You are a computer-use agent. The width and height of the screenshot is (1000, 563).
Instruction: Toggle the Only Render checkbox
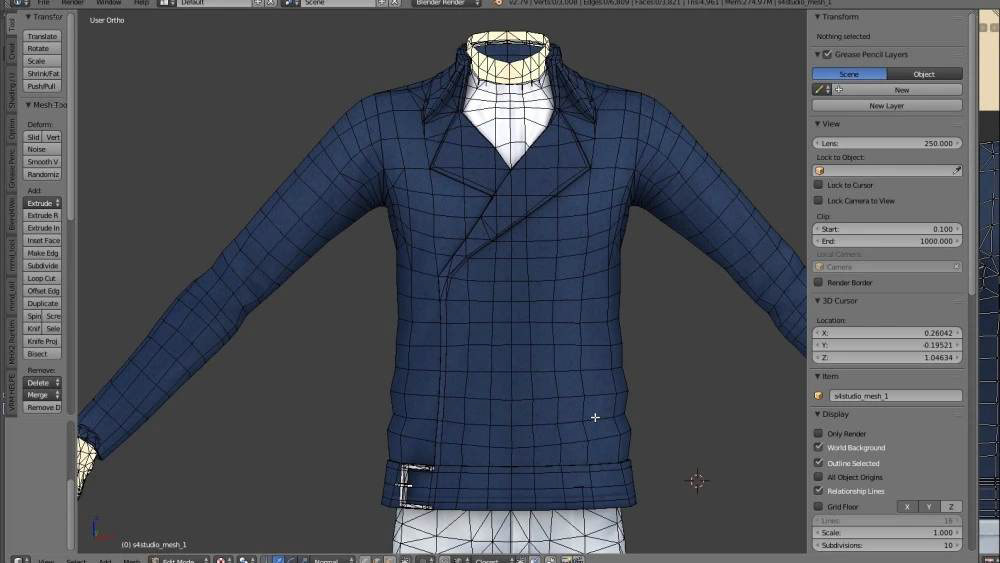818,434
